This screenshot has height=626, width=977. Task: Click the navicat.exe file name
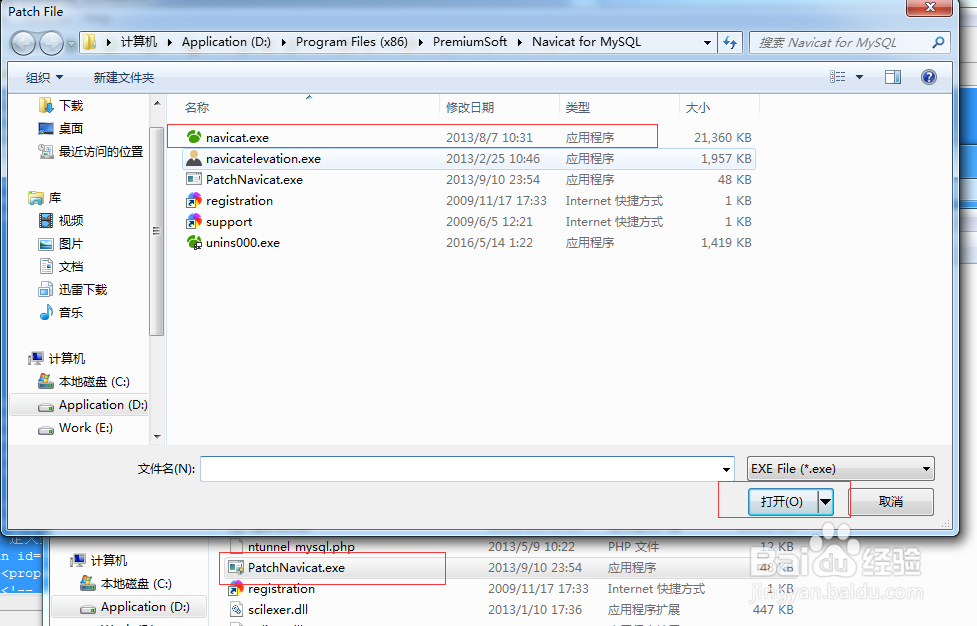[x=237, y=138]
